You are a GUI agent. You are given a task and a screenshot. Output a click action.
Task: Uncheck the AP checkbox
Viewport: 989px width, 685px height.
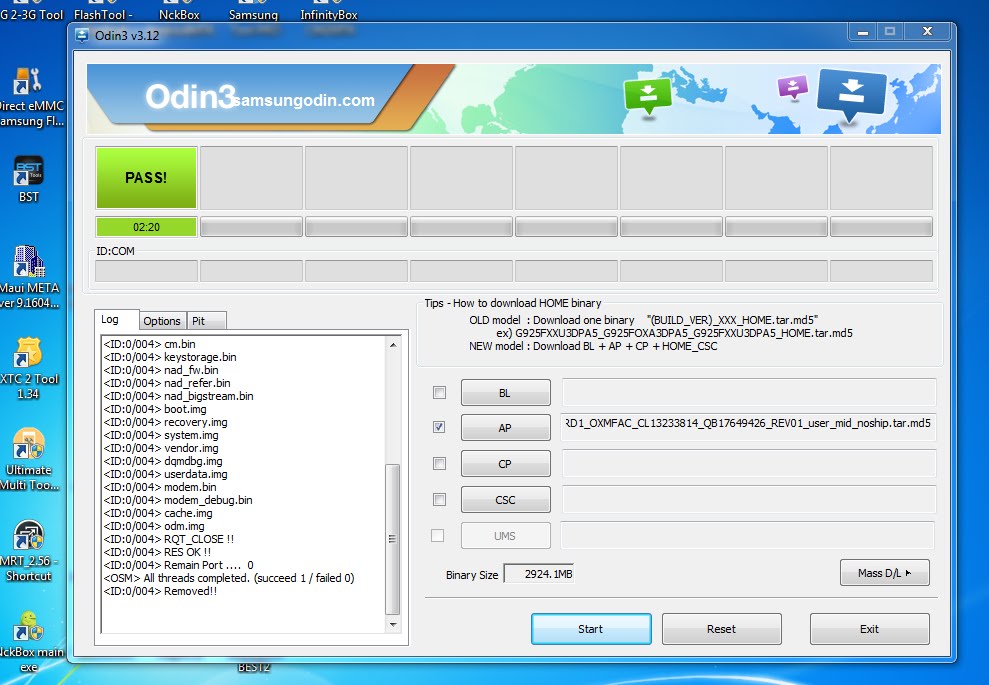point(438,427)
